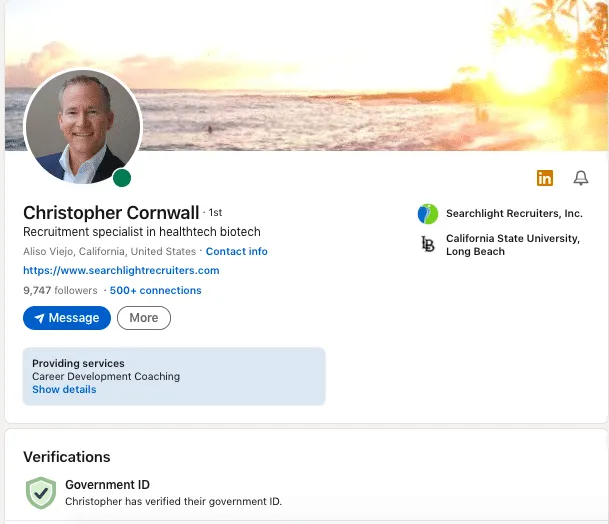The image size is (609, 524).
Task: Click the government ID verification shield icon
Action: pyautogui.click(x=41, y=493)
